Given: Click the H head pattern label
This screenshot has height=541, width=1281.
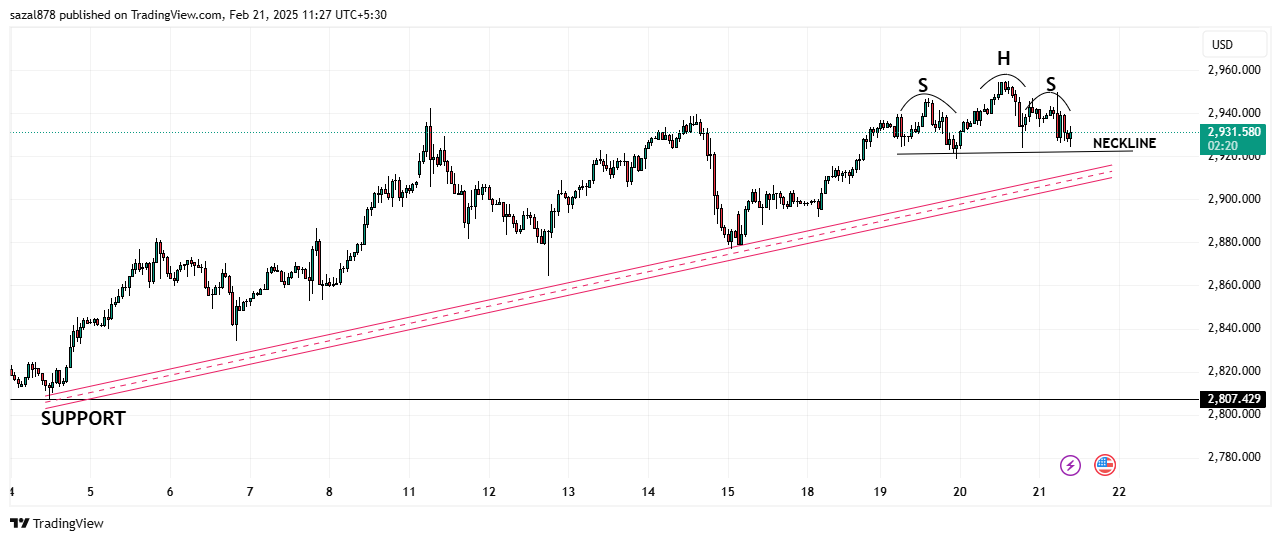Looking at the screenshot, I should click(x=1003, y=59).
